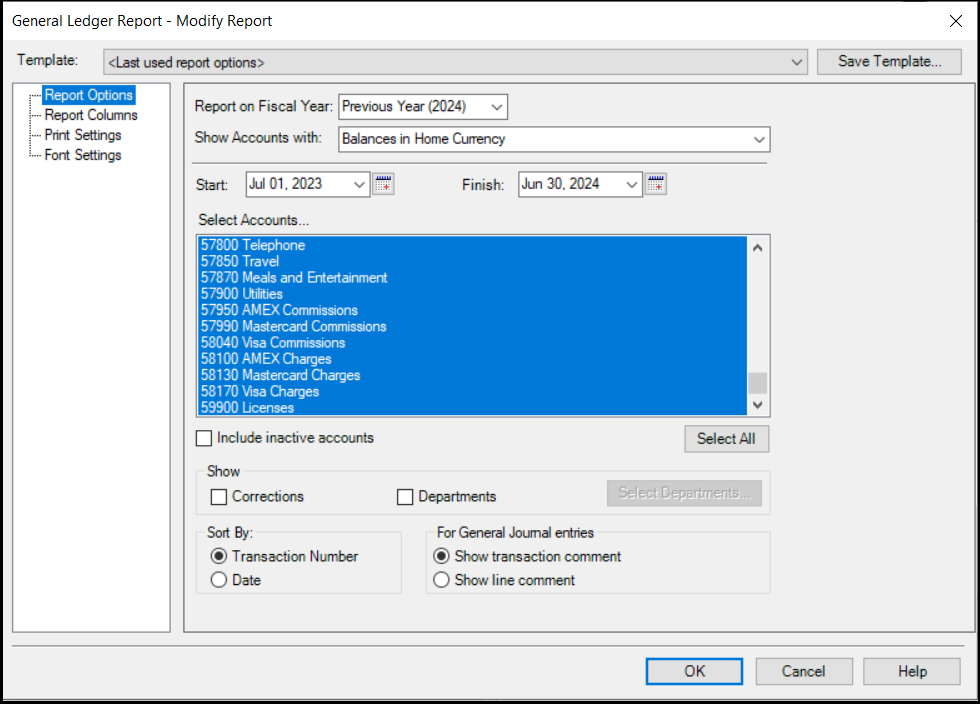Select account 57950 AMEX Commissions

point(472,310)
